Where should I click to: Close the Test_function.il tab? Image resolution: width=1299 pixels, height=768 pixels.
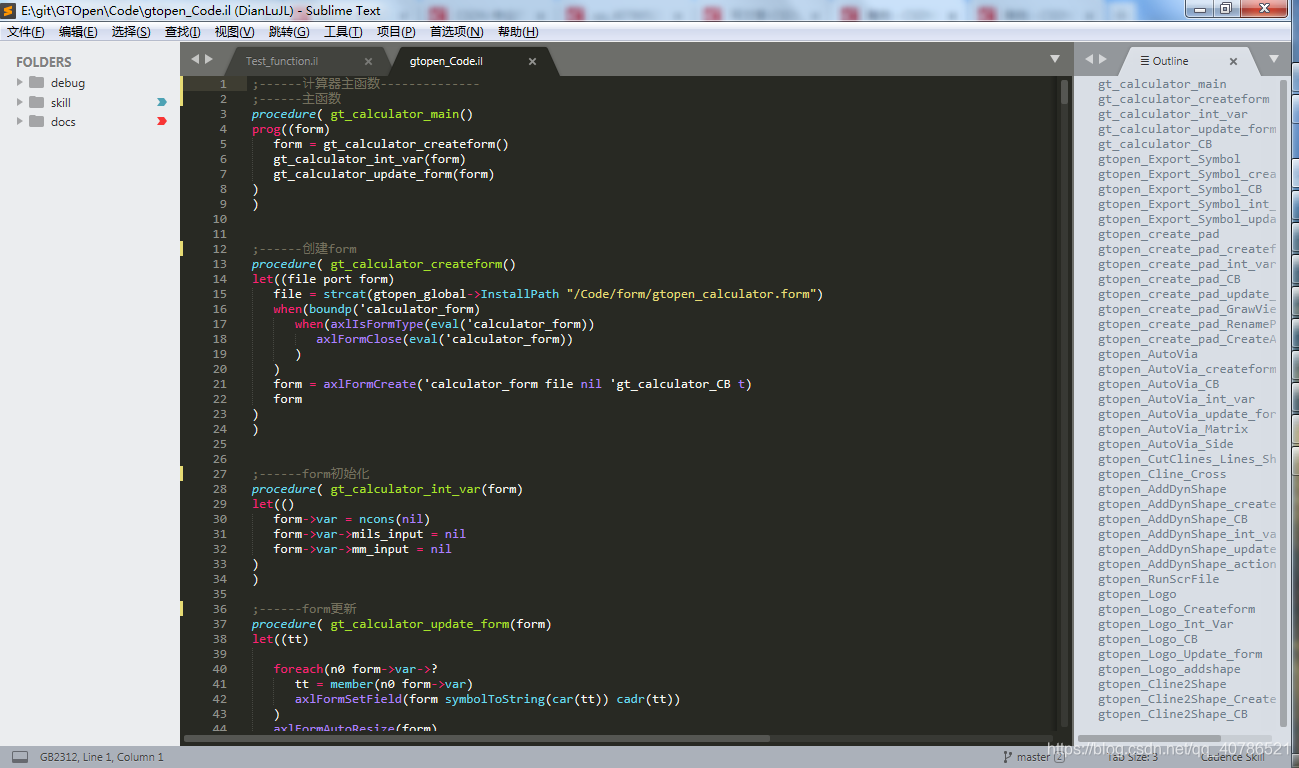coord(368,61)
